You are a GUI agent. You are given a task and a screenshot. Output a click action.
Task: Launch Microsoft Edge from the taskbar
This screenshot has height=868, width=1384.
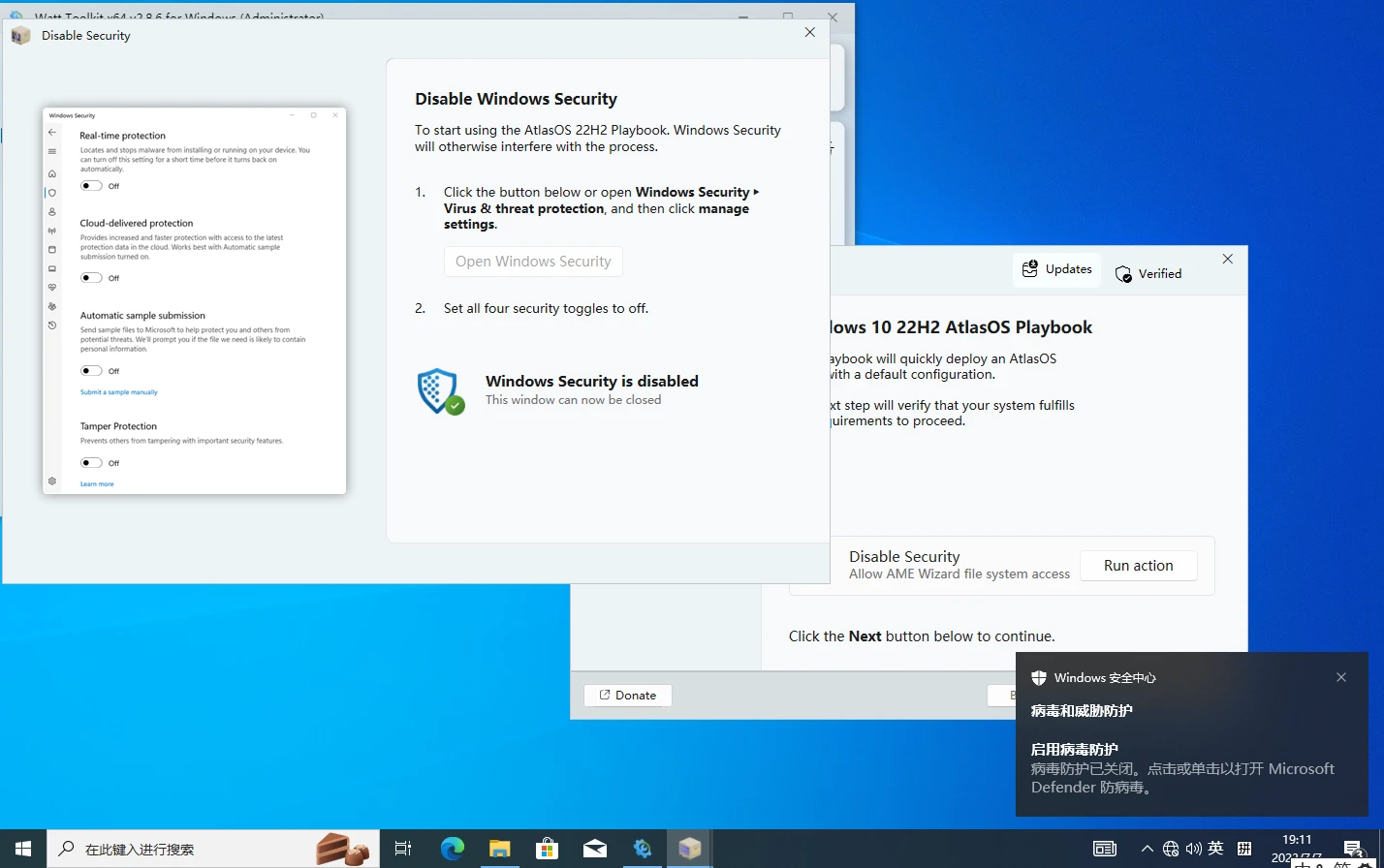tap(453, 849)
